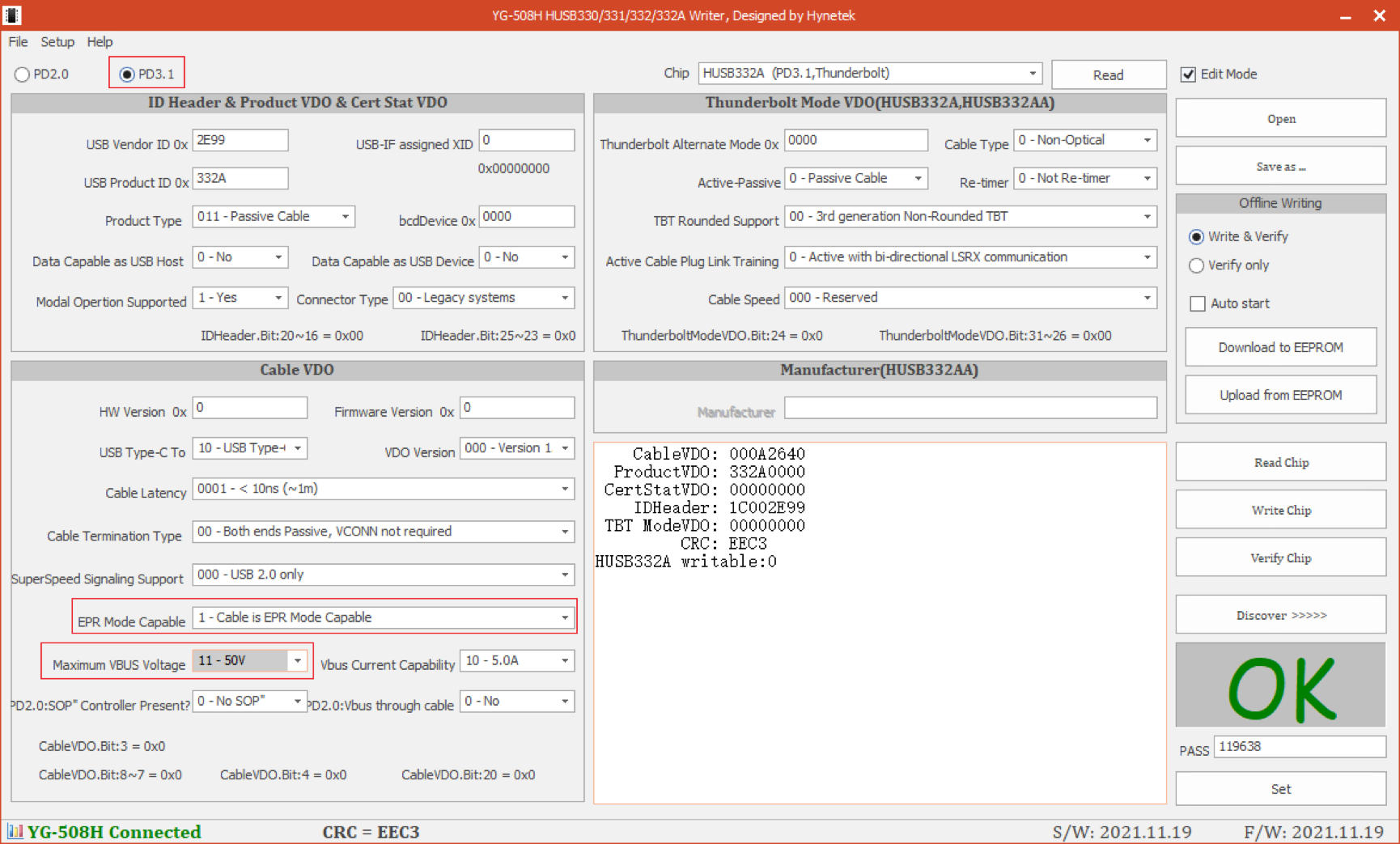Click the CableVDO: 000A2640 output line
The width and height of the screenshot is (1400, 844).
tap(719, 454)
